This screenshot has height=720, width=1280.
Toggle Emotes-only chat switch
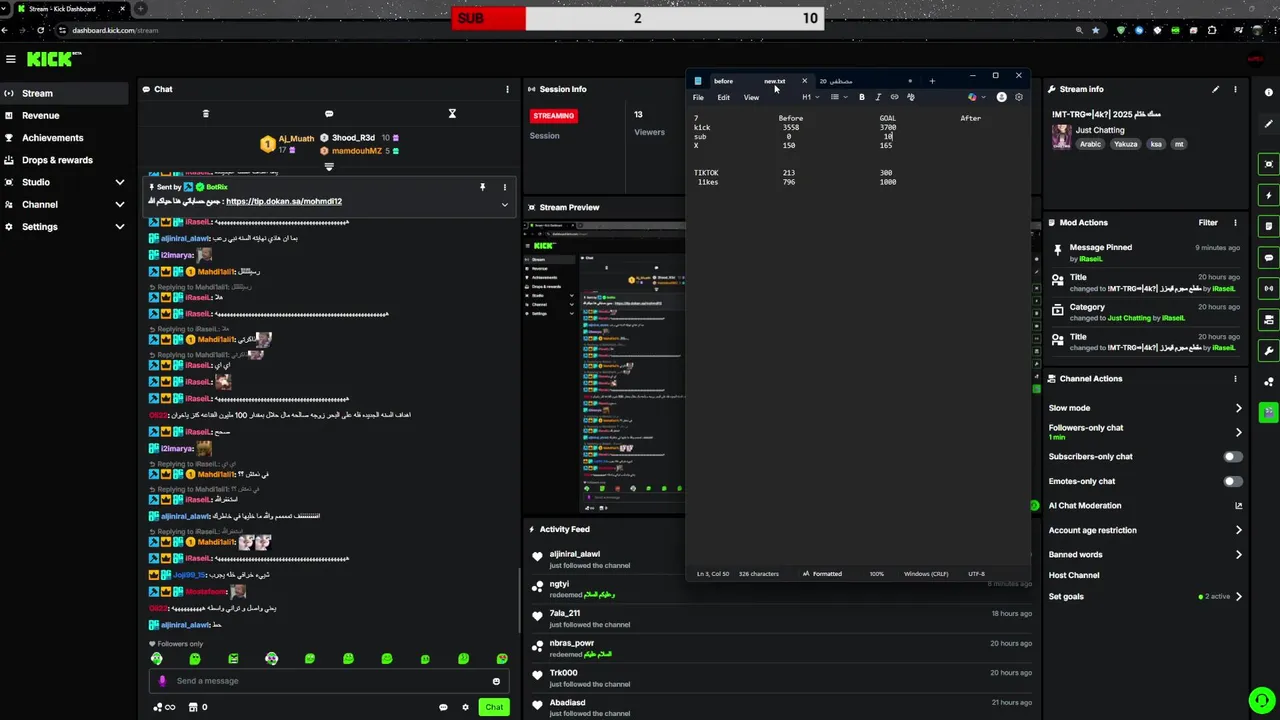(1233, 481)
